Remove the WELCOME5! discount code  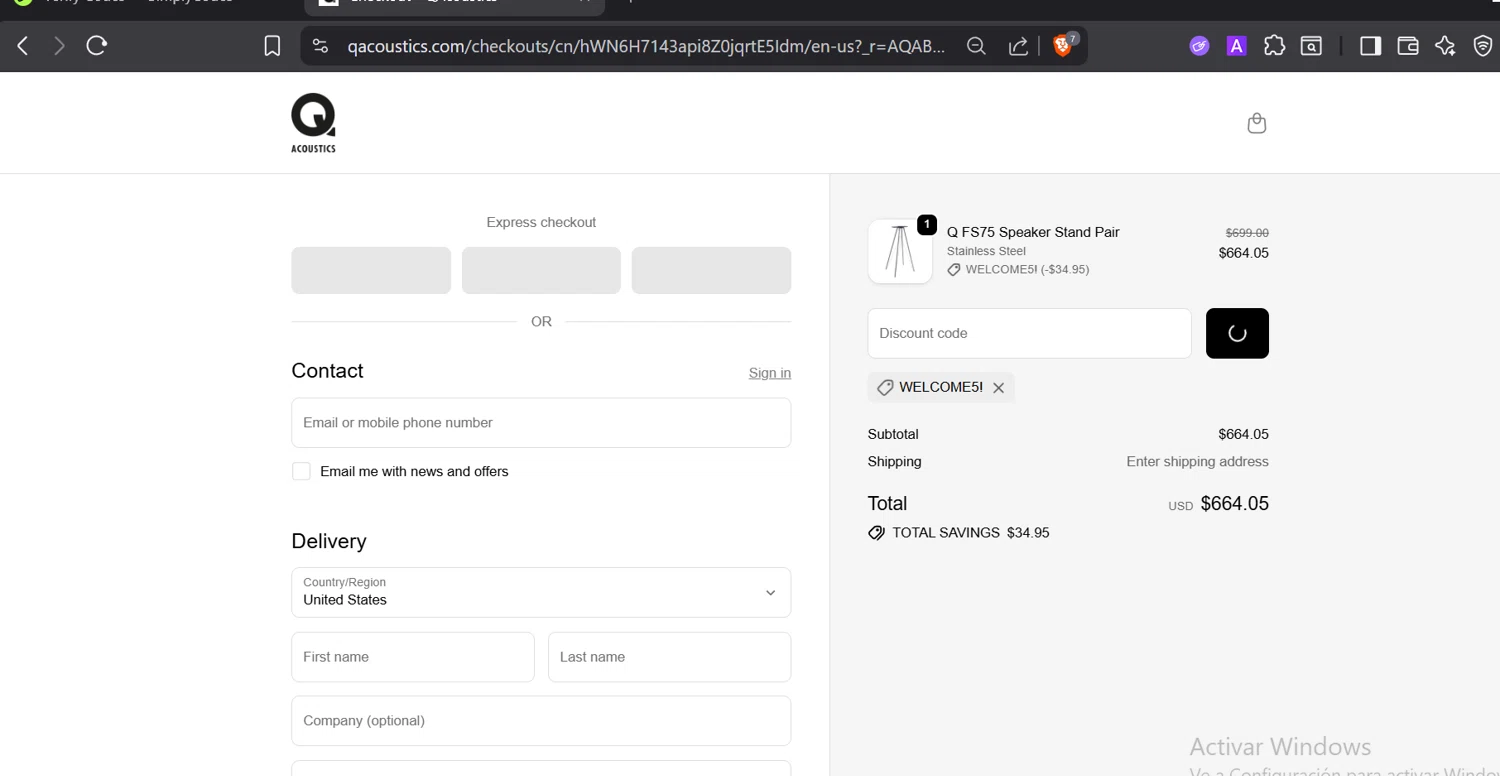tap(998, 388)
